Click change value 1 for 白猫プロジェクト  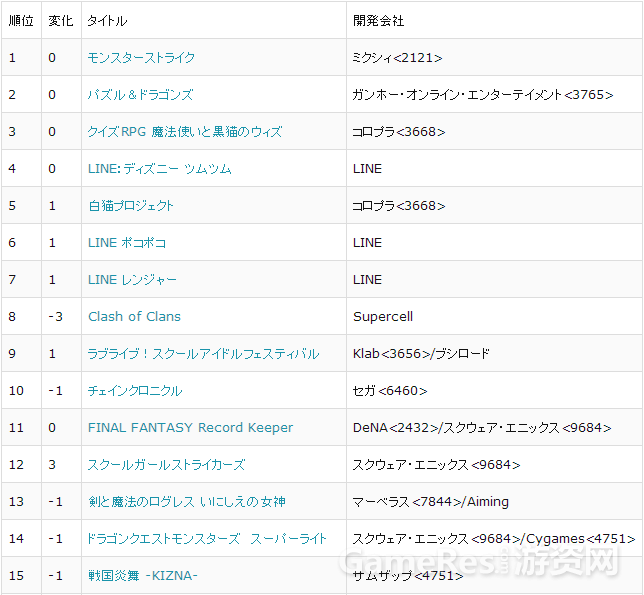click(52, 205)
